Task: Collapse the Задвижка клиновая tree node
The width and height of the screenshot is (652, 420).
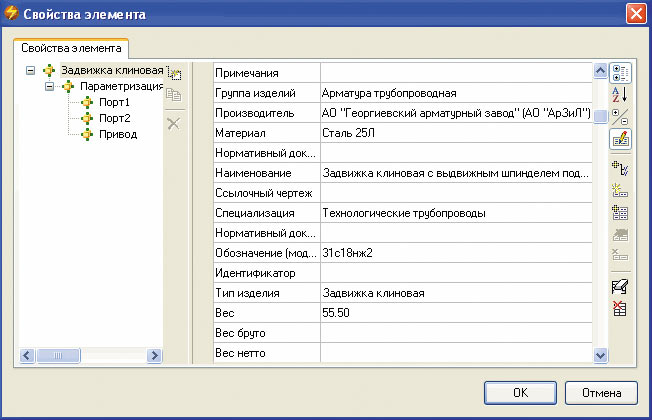Action: pos(30,71)
